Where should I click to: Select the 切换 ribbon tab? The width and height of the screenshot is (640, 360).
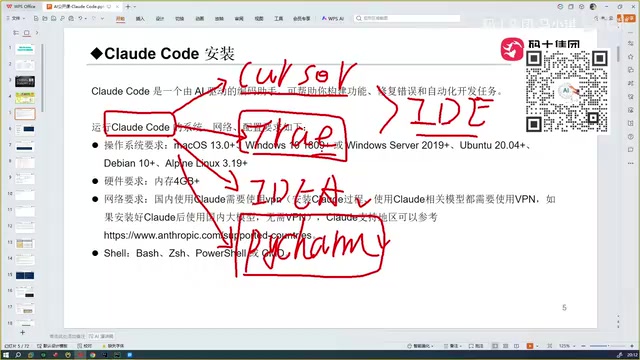[180, 19]
